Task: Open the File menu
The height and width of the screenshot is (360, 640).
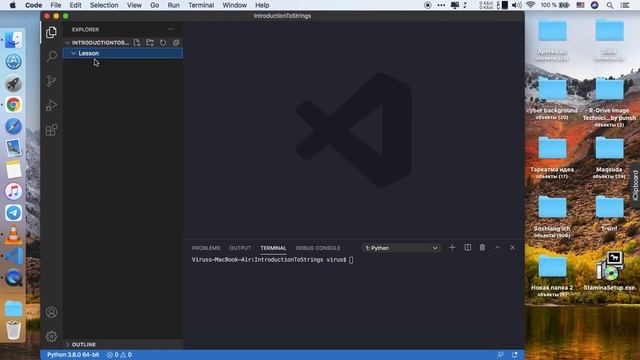Action: pyautogui.click(x=56, y=5)
